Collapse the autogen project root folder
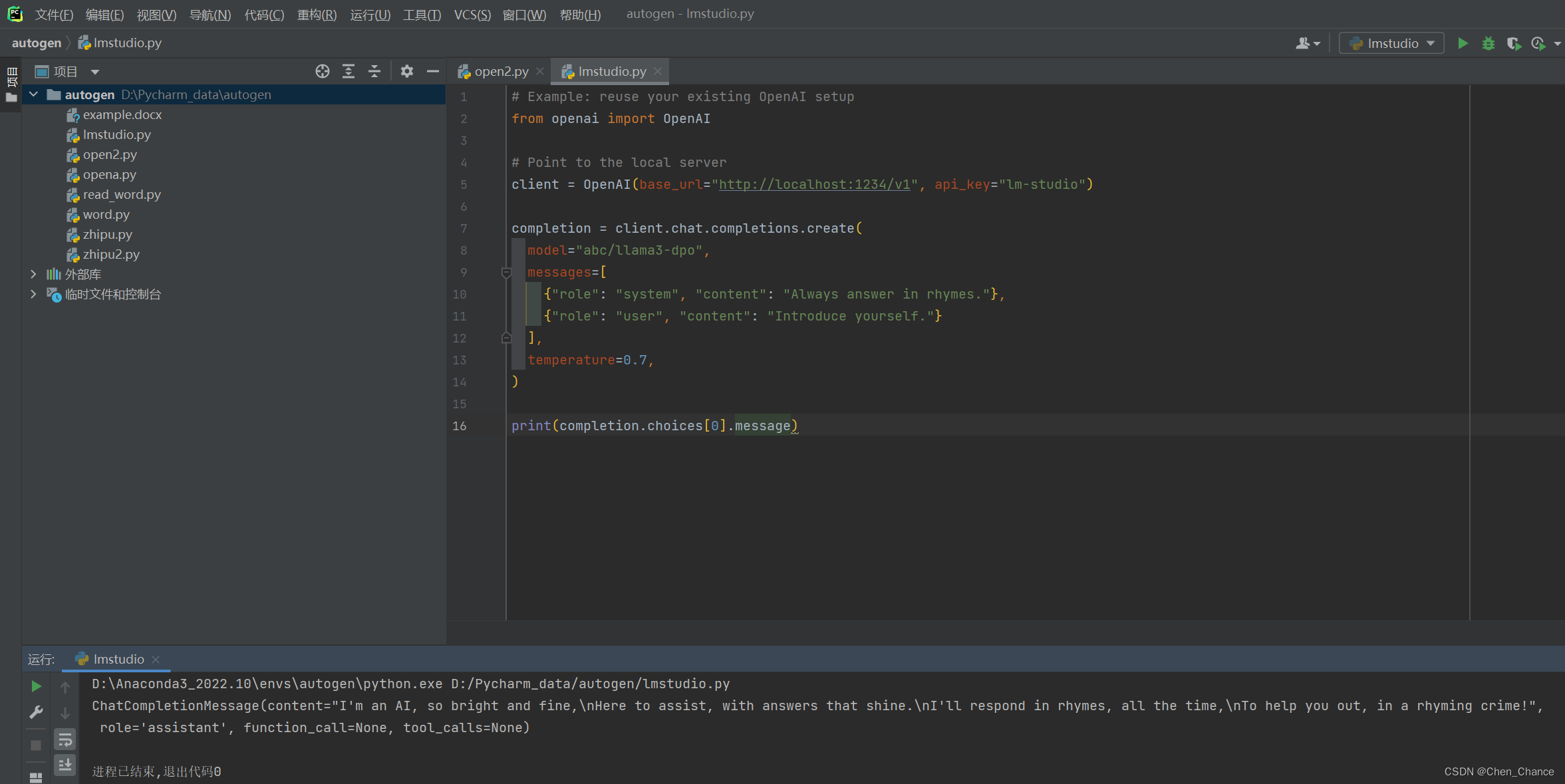The width and height of the screenshot is (1565, 784). pyautogui.click(x=33, y=94)
